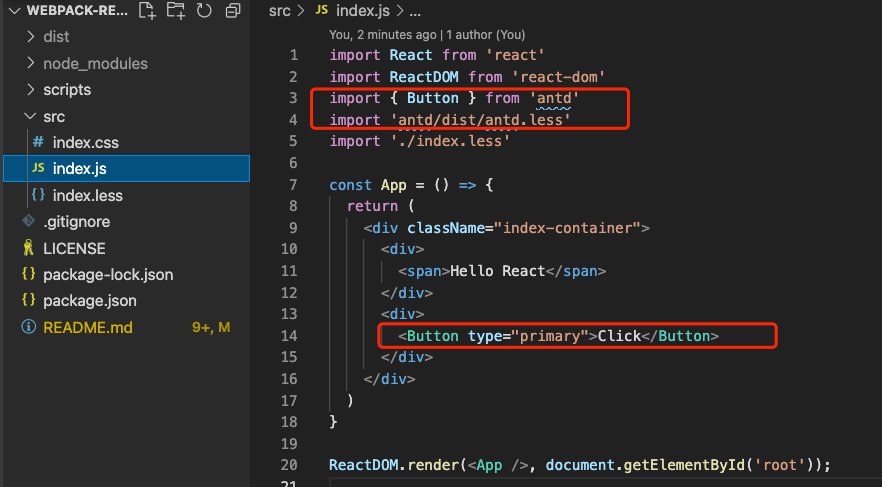Collapse all folders in explorer
This screenshot has height=487, width=882.
[233, 10]
